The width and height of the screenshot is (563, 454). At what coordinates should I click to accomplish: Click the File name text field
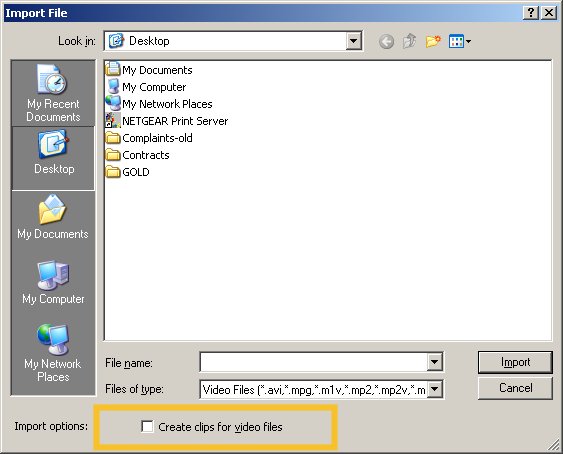click(313, 362)
